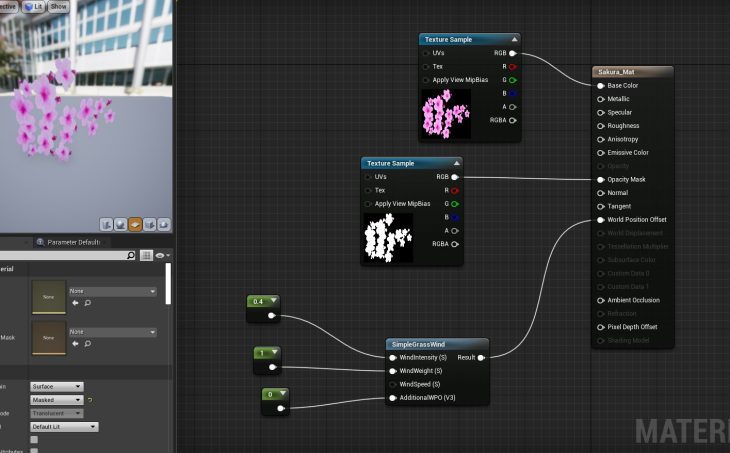The height and width of the screenshot is (453, 730).
Task: Click the pink sakura texture preview thumbnail
Action: tap(446, 114)
